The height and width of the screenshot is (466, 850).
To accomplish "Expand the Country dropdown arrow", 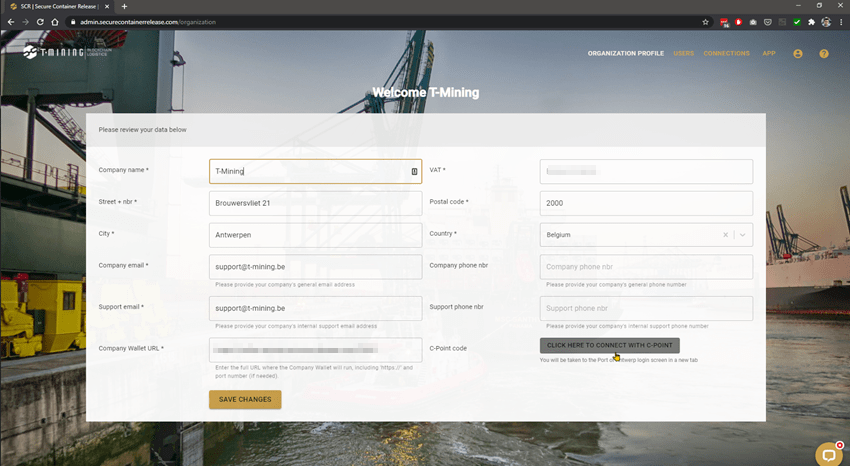I will click(x=743, y=235).
